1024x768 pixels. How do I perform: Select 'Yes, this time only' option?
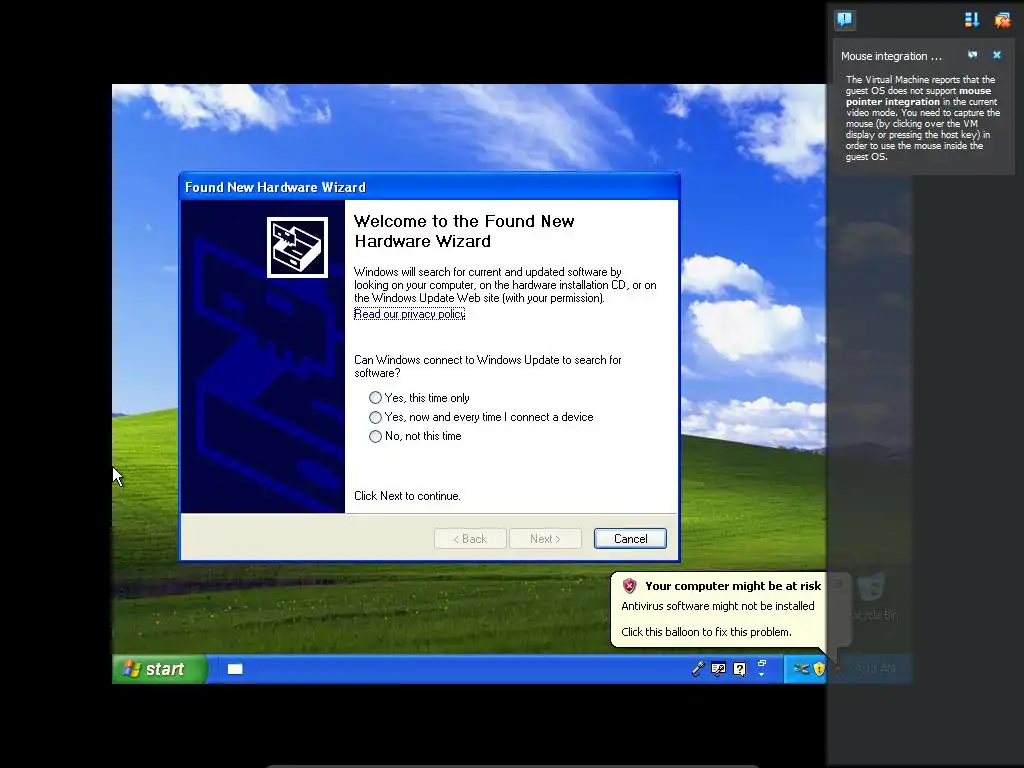[419, 398]
